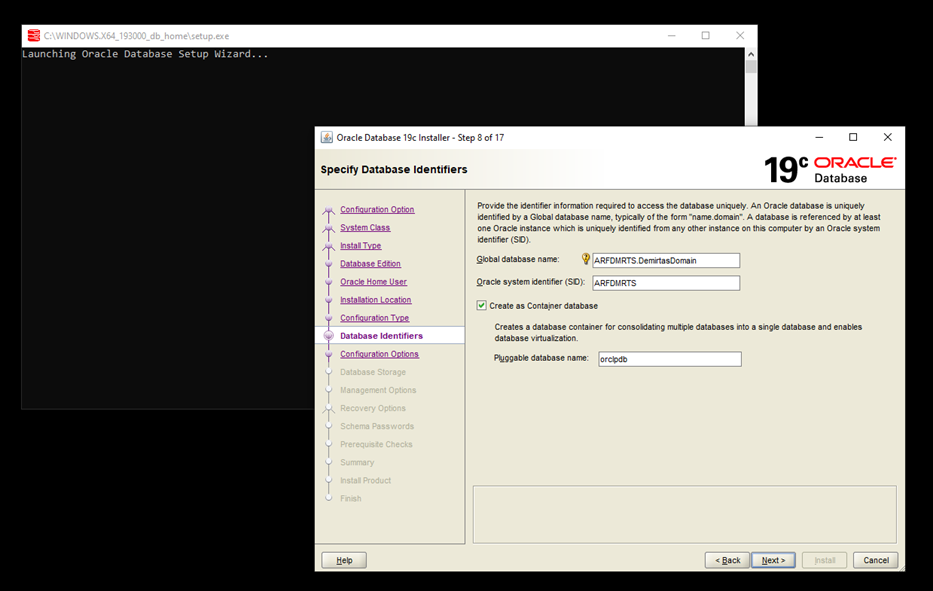Click the Summary step

(x=357, y=462)
